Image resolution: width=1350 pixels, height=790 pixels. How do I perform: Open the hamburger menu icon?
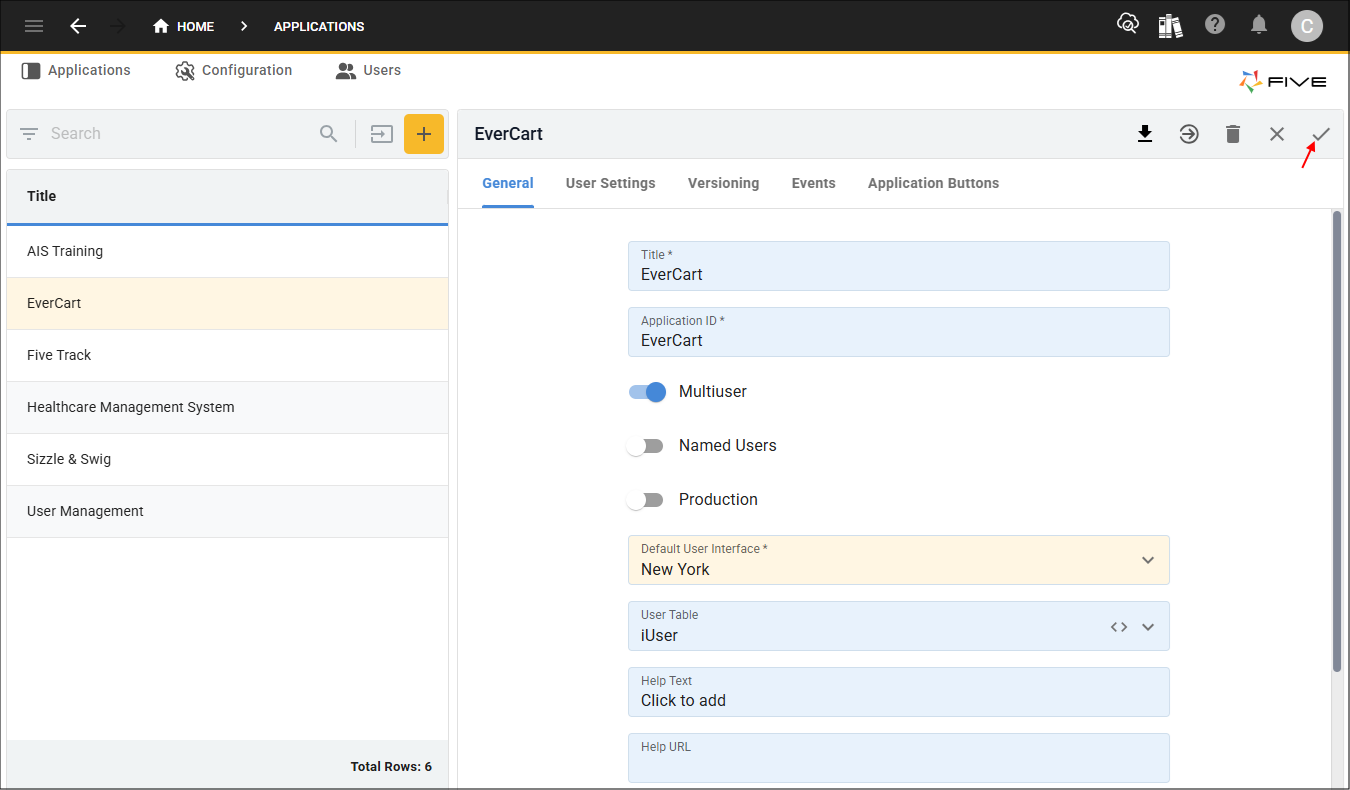tap(34, 26)
